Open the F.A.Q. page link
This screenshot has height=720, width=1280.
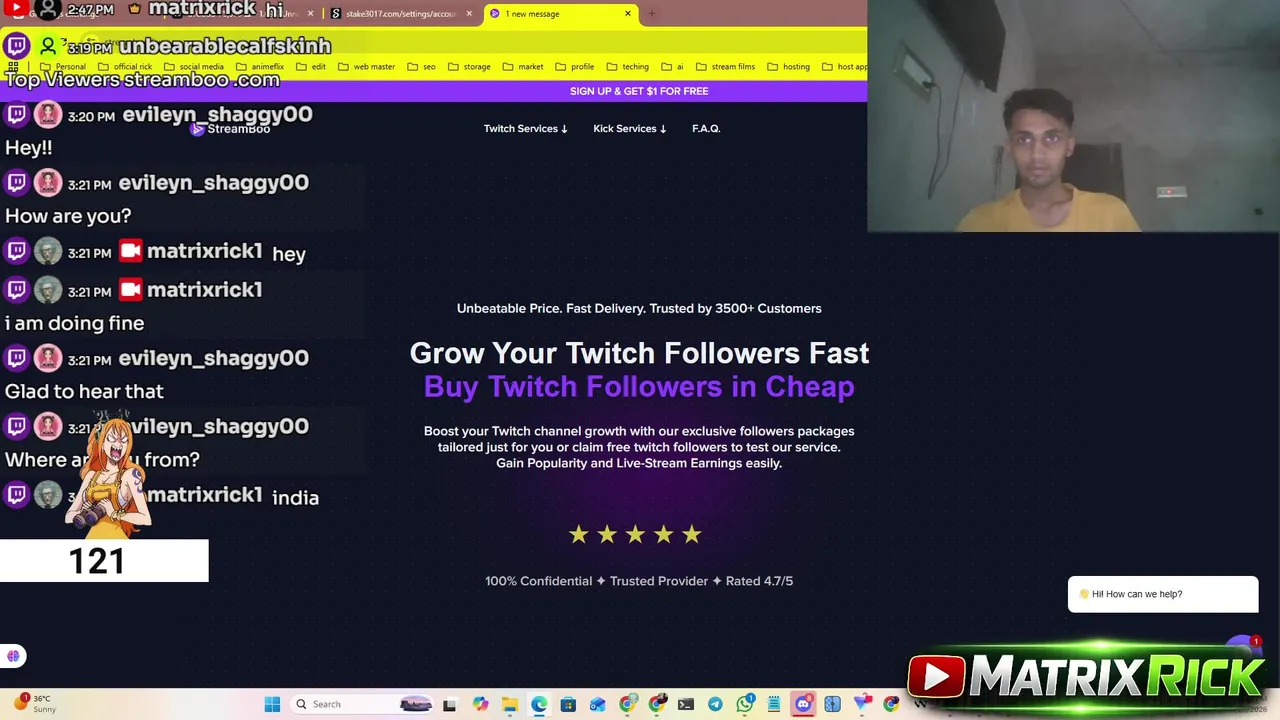pos(706,129)
